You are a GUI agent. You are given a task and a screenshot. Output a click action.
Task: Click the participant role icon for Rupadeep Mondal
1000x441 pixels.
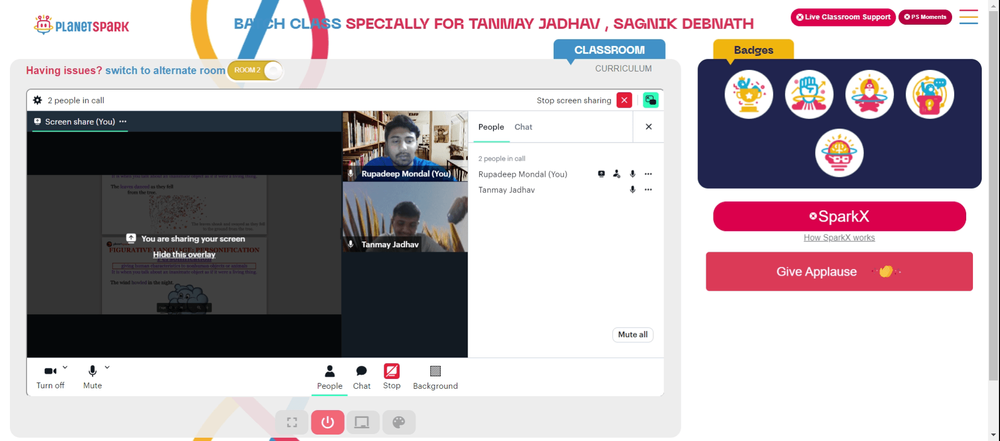(616, 174)
